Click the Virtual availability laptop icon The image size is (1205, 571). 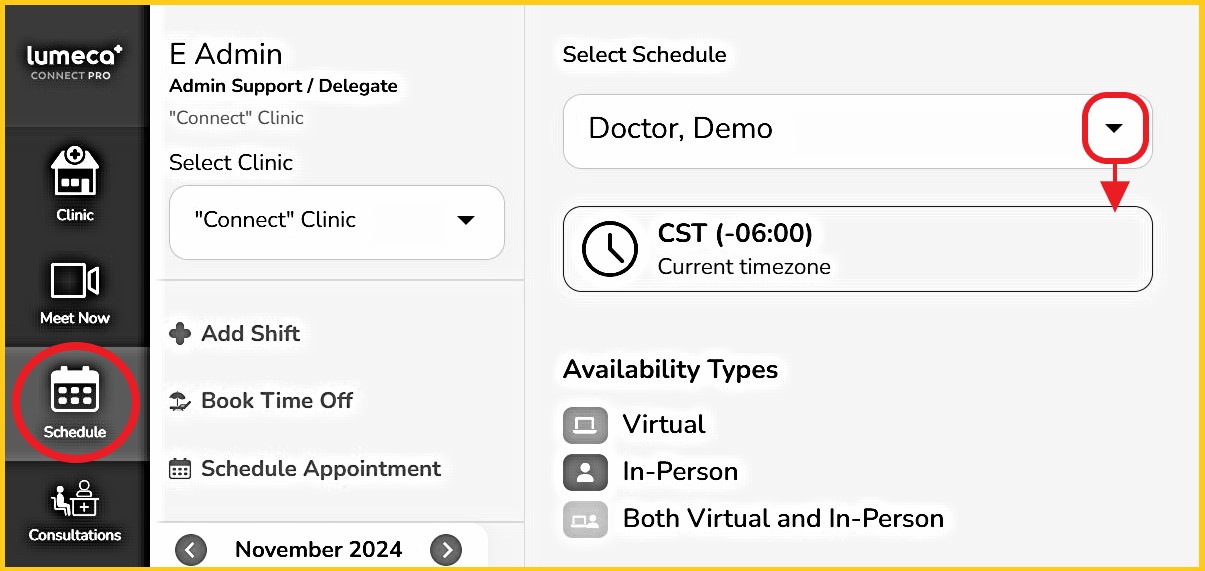tap(585, 425)
